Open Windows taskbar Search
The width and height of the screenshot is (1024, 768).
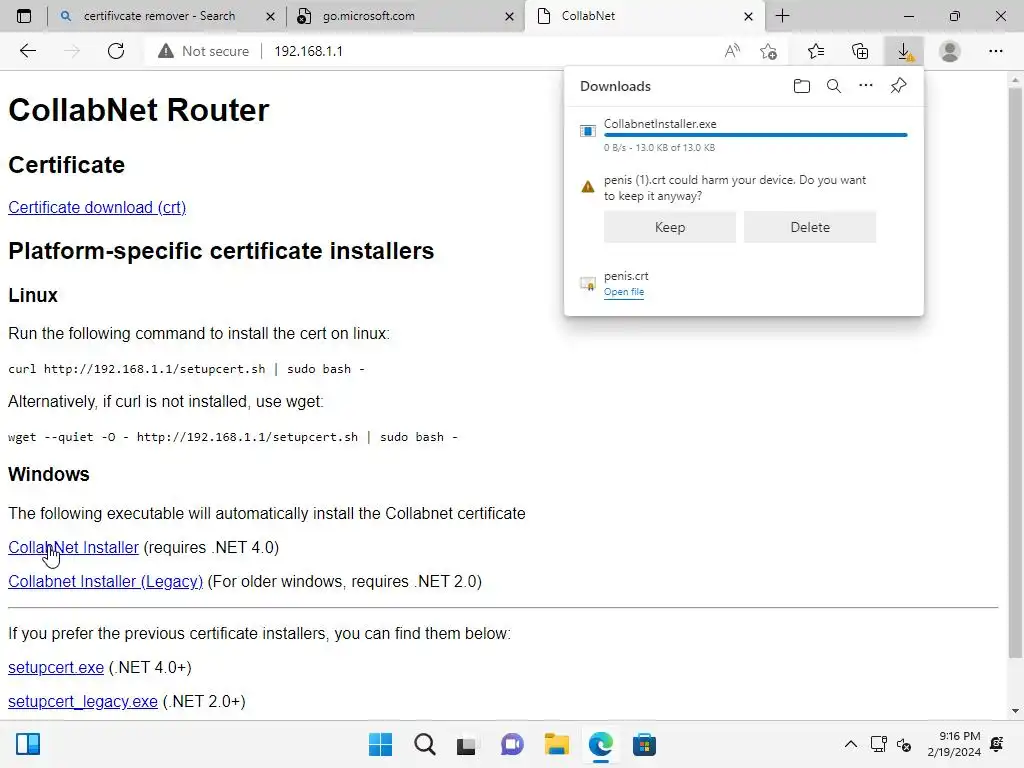pos(424,744)
